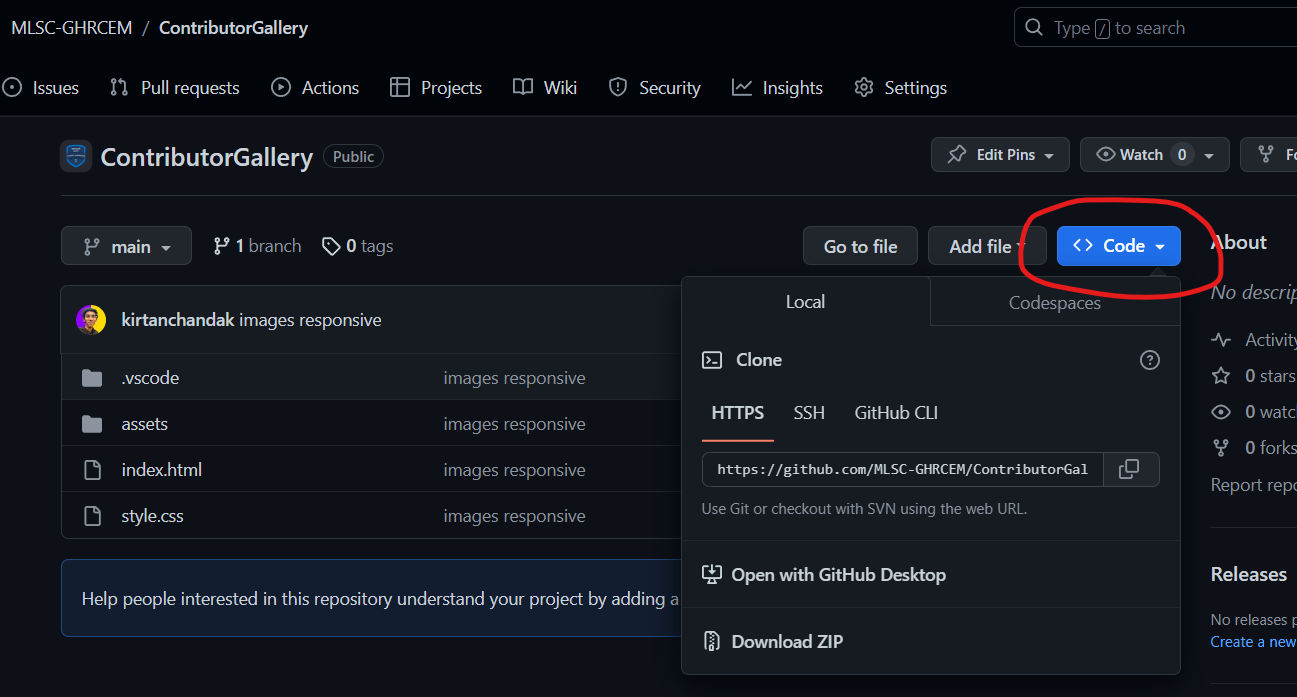Image resolution: width=1297 pixels, height=697 pixels.
Task: Switch to the Codespaces tab
Action: (1054, 303)
